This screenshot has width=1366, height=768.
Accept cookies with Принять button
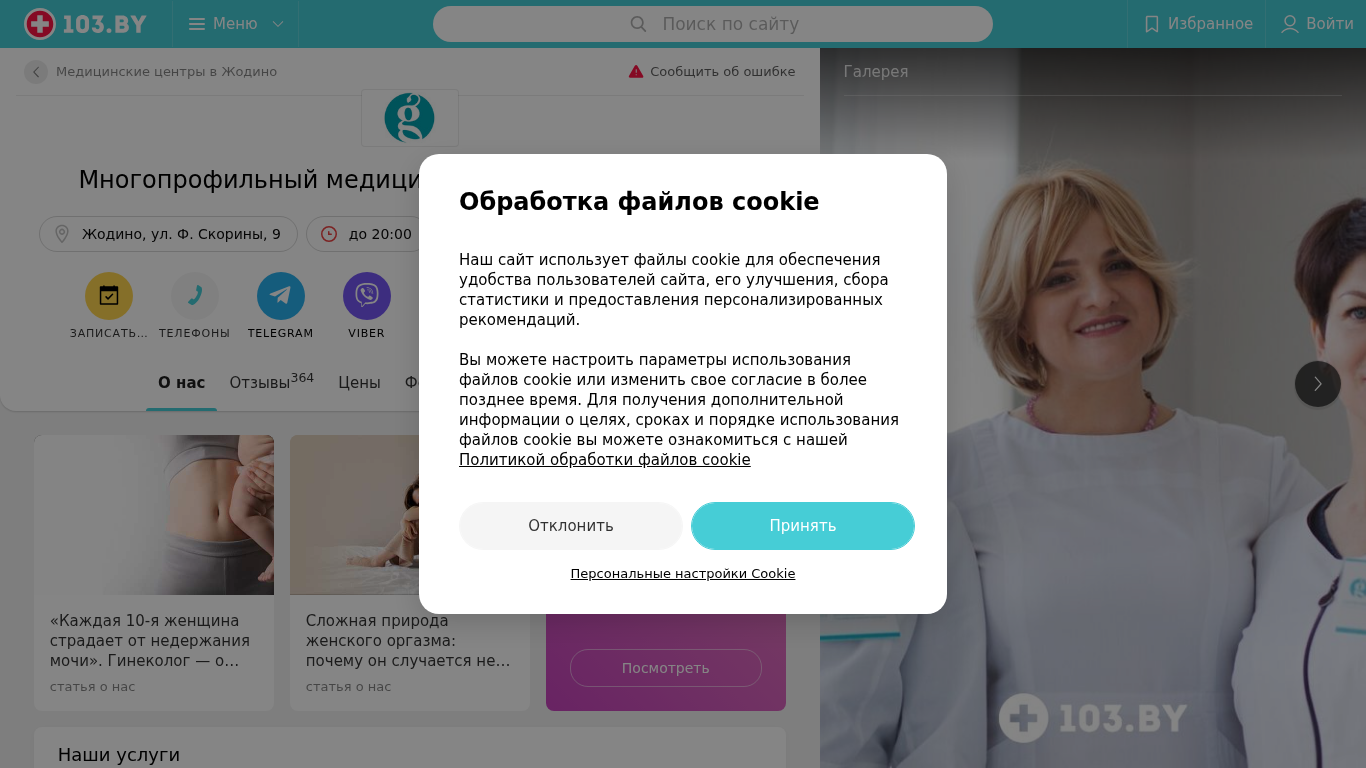tap(803, 526)
